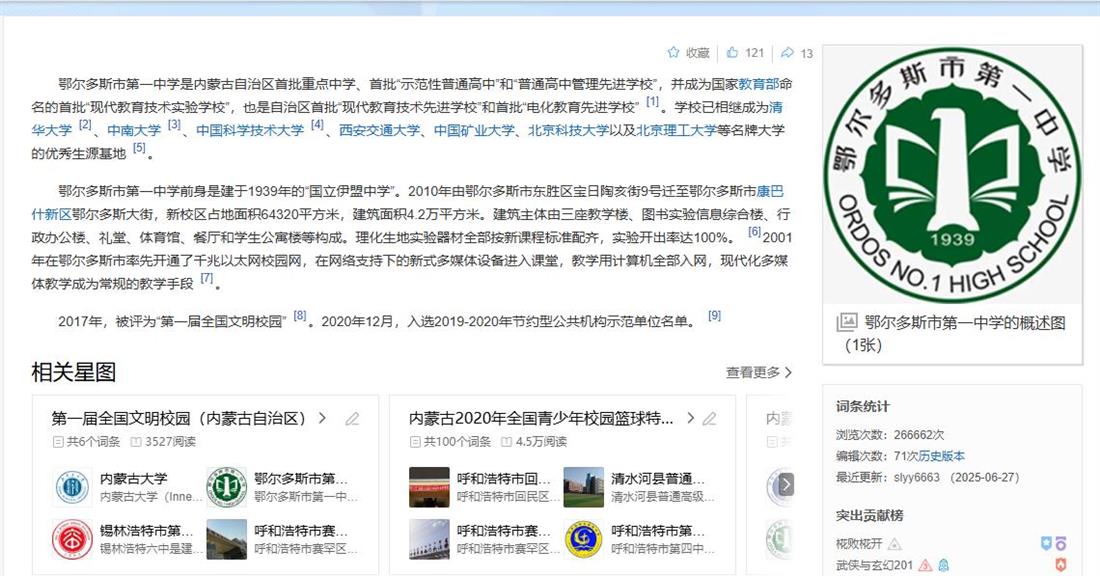This screenshot has width=1100, height=576.
Task: Expand the 内蒙古2020年全国青少年校园篮球 card arrow
Action: 690,418
